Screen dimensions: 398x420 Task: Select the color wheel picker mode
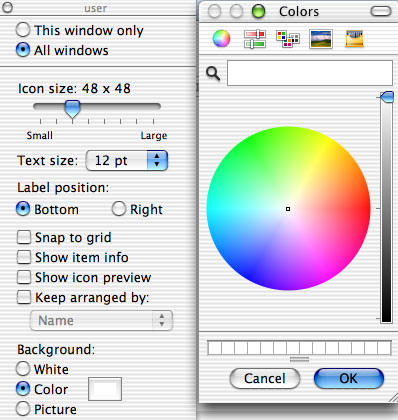[221, 39]
